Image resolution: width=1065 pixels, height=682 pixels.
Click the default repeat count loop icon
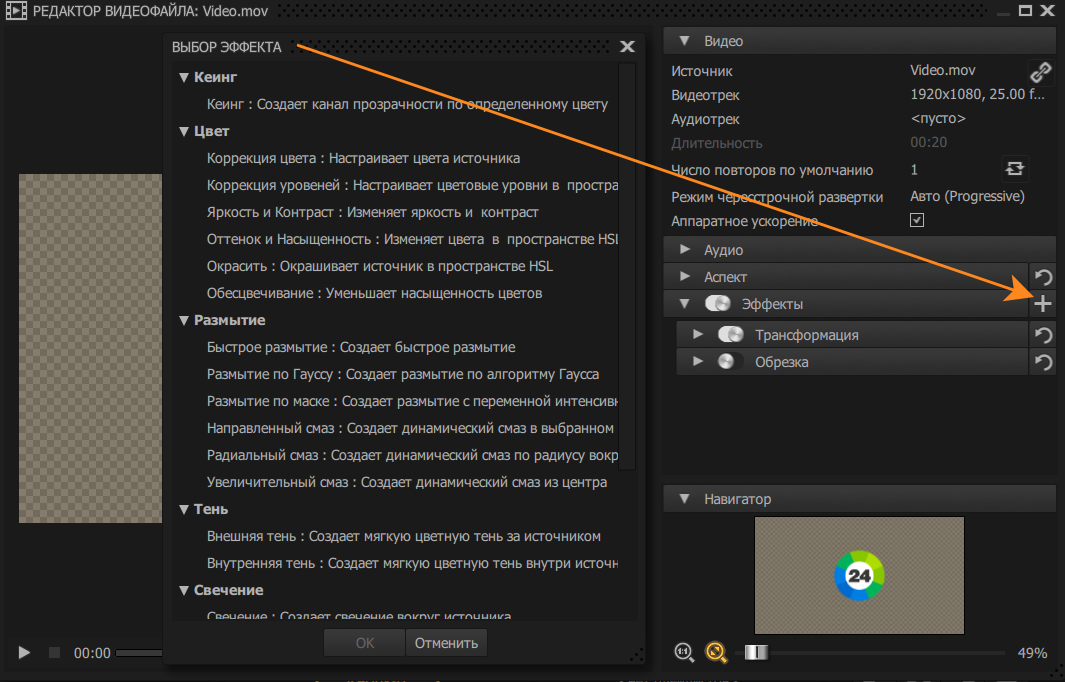(1015, 169)
